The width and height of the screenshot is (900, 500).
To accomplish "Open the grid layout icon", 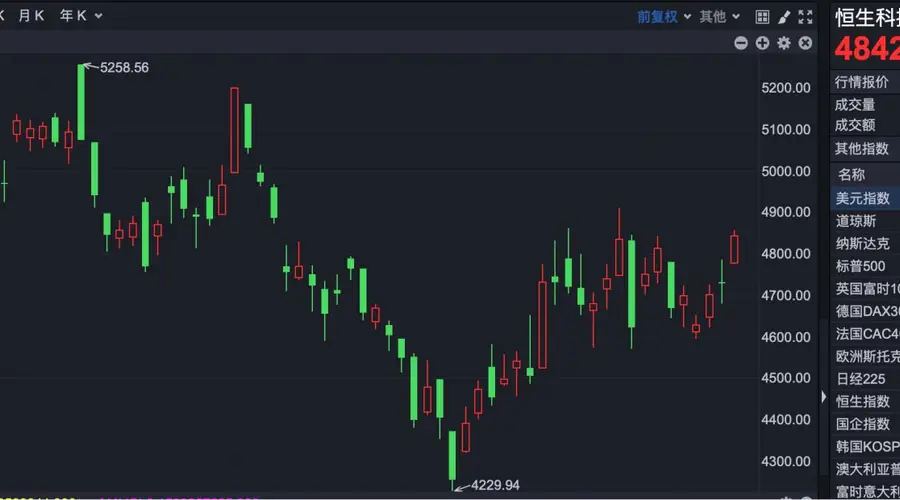I will (x=762, y=17).
